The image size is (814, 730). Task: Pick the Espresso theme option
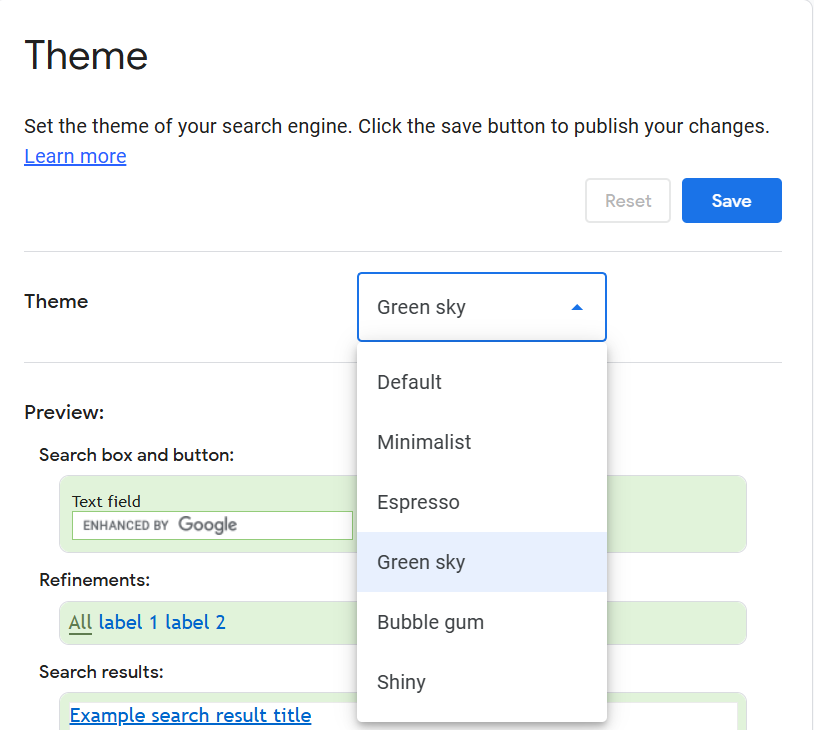click(x=482, y=502)
